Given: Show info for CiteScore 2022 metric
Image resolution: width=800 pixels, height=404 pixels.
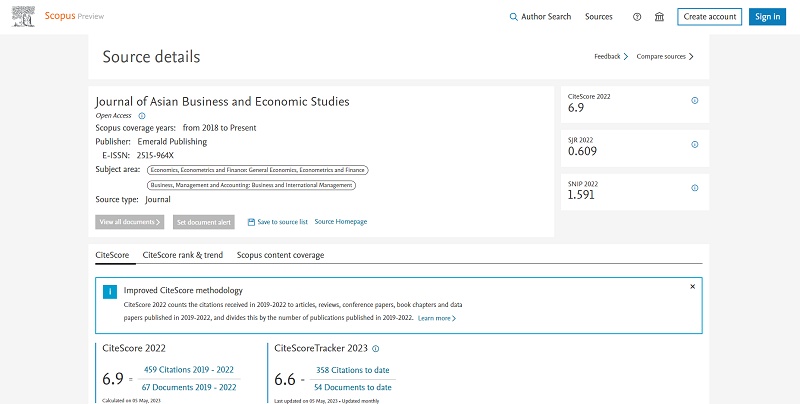Looking at the screenshot, I should pyautogui.click(x=694, y=100).
